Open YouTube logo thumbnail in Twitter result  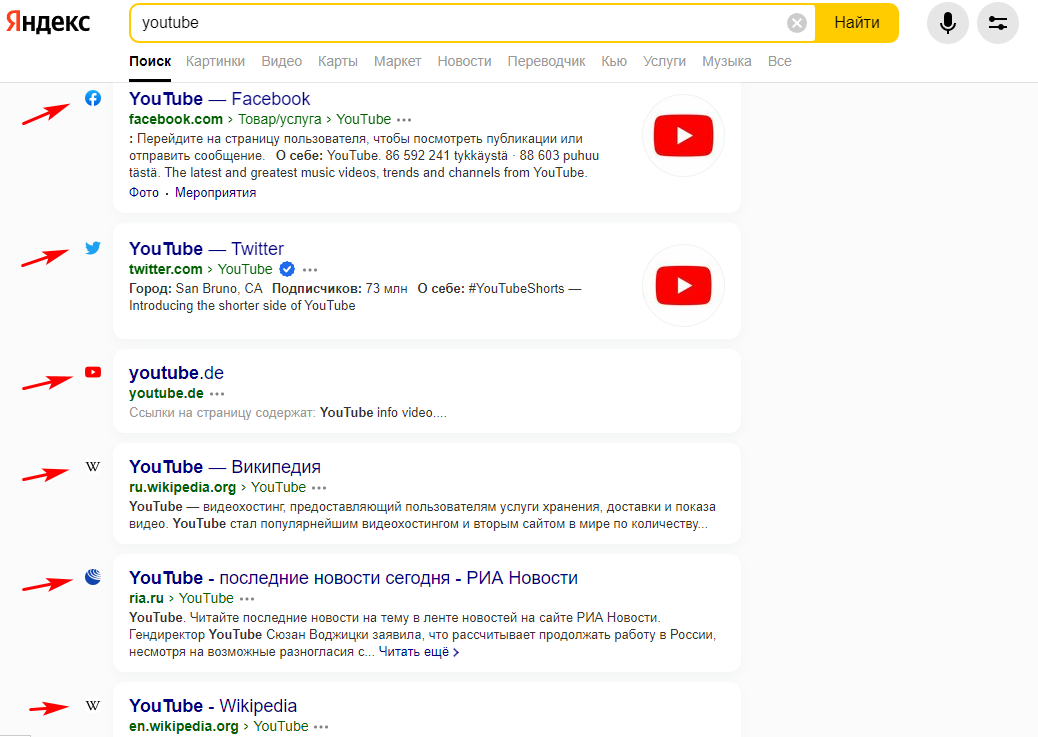tap(683, 285)
